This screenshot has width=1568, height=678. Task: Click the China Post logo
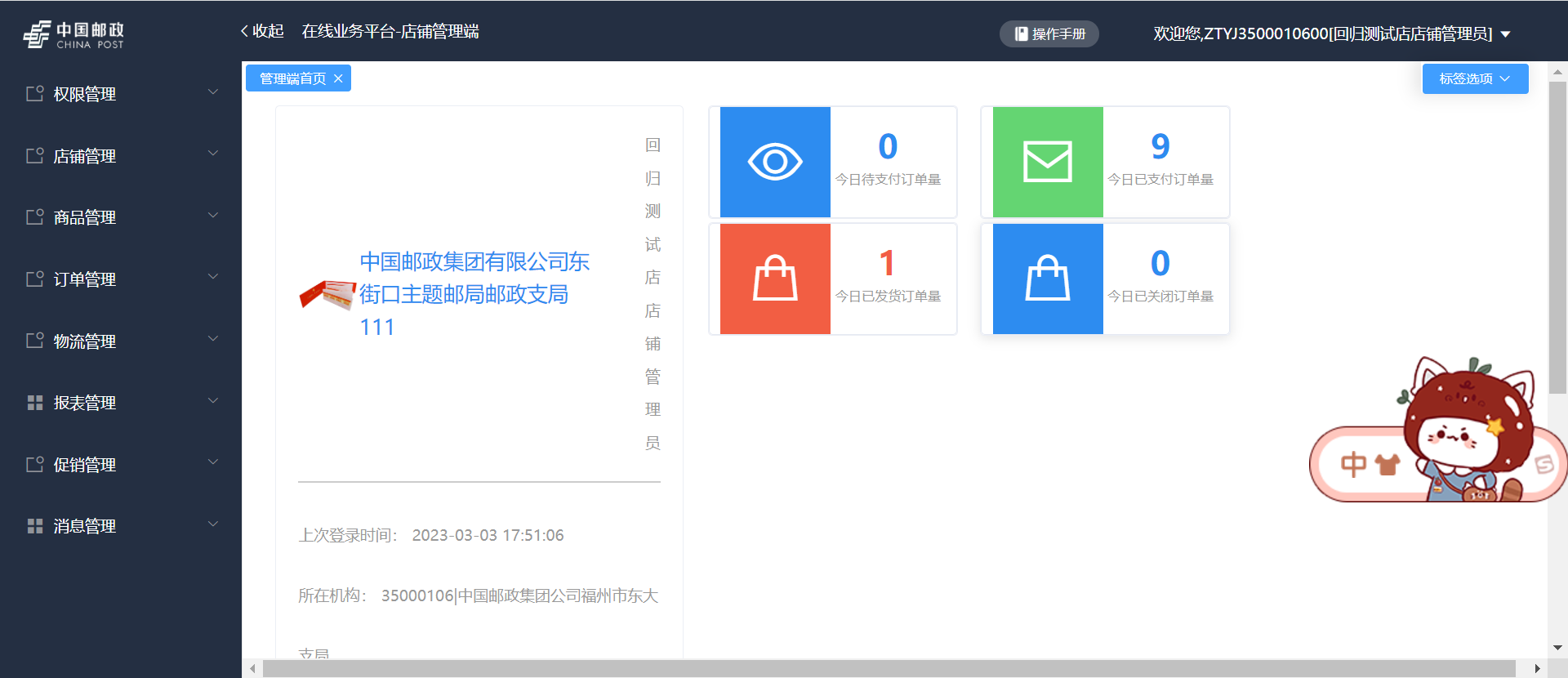point(73,34)
